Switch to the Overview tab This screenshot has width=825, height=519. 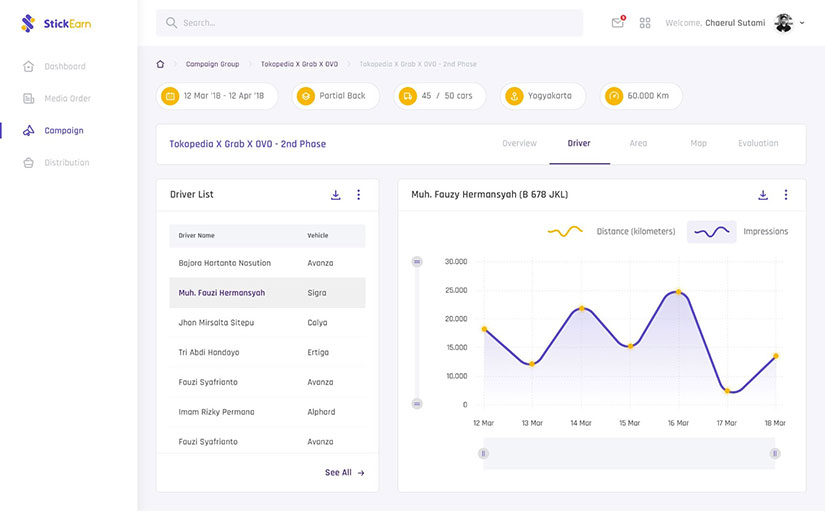[x=519, y=144]
